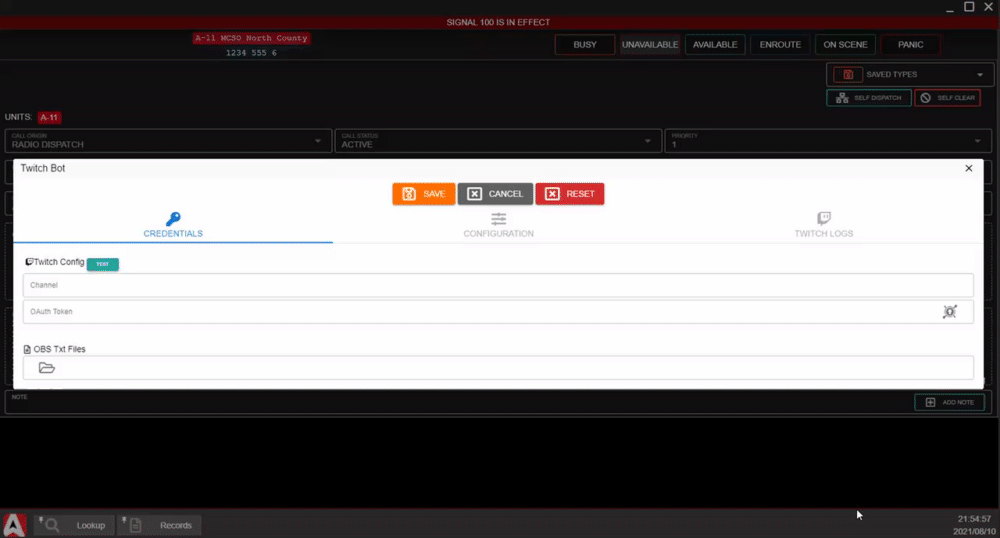Focus the Channel input field
Image resolution: width=1000 pixels, height=538 pixels.
pos(498,285)
